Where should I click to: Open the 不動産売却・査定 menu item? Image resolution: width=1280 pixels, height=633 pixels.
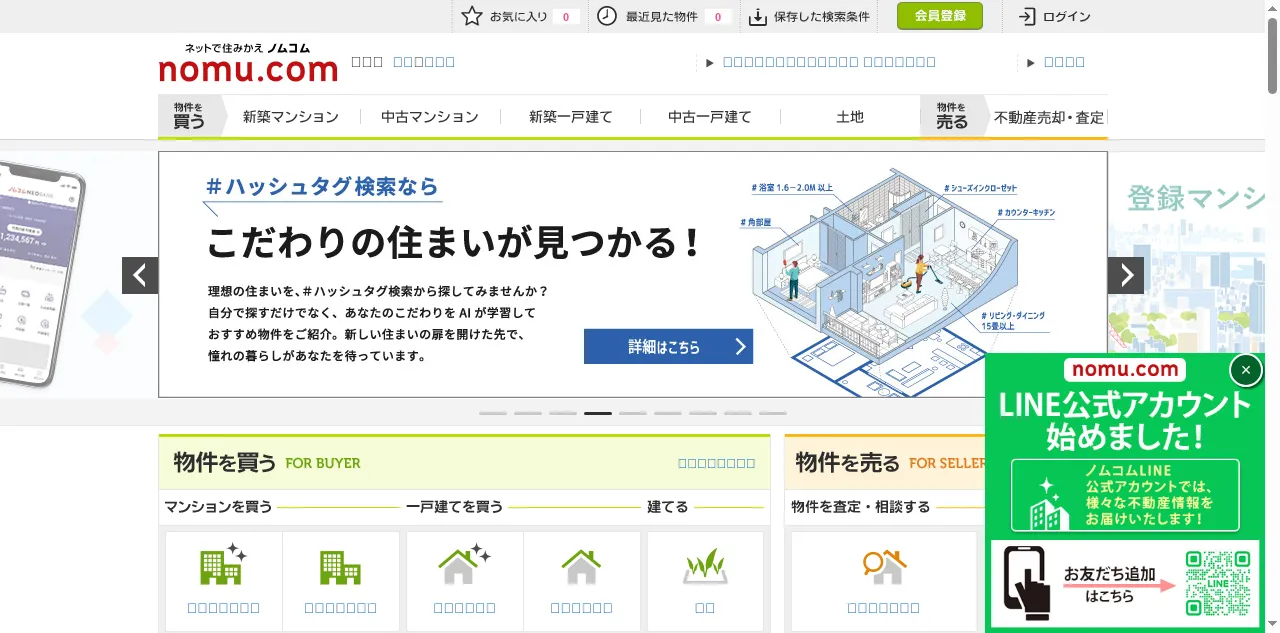tap(1048, 117)
